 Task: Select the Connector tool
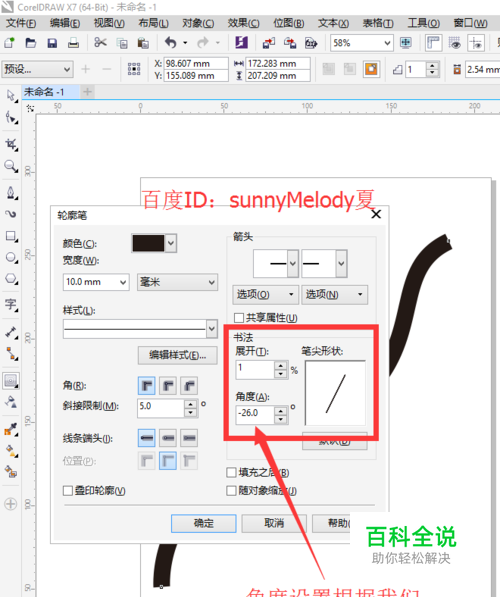coord(11,354)
